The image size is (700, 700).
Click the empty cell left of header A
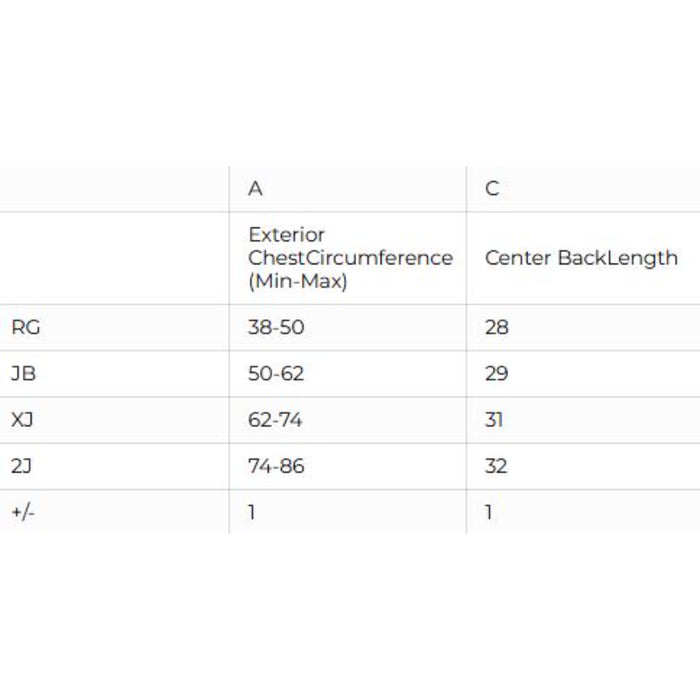click(114, 189)
